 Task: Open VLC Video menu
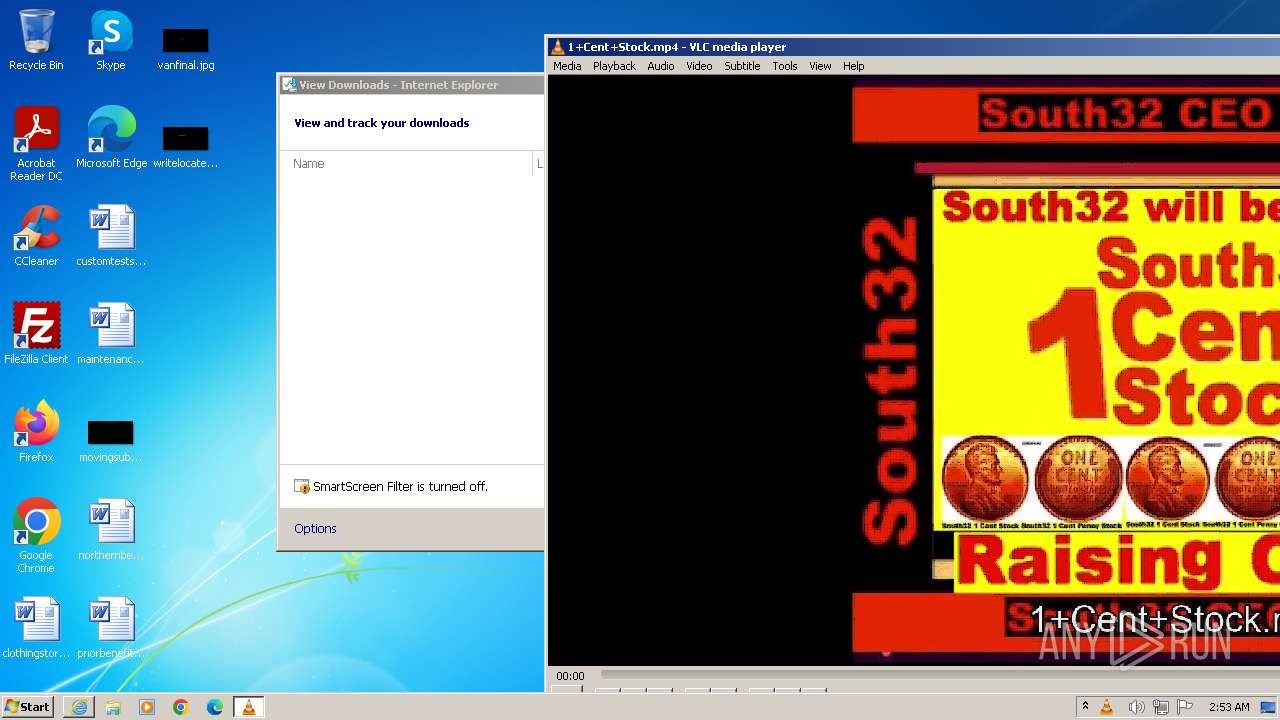tap(699, 66)
